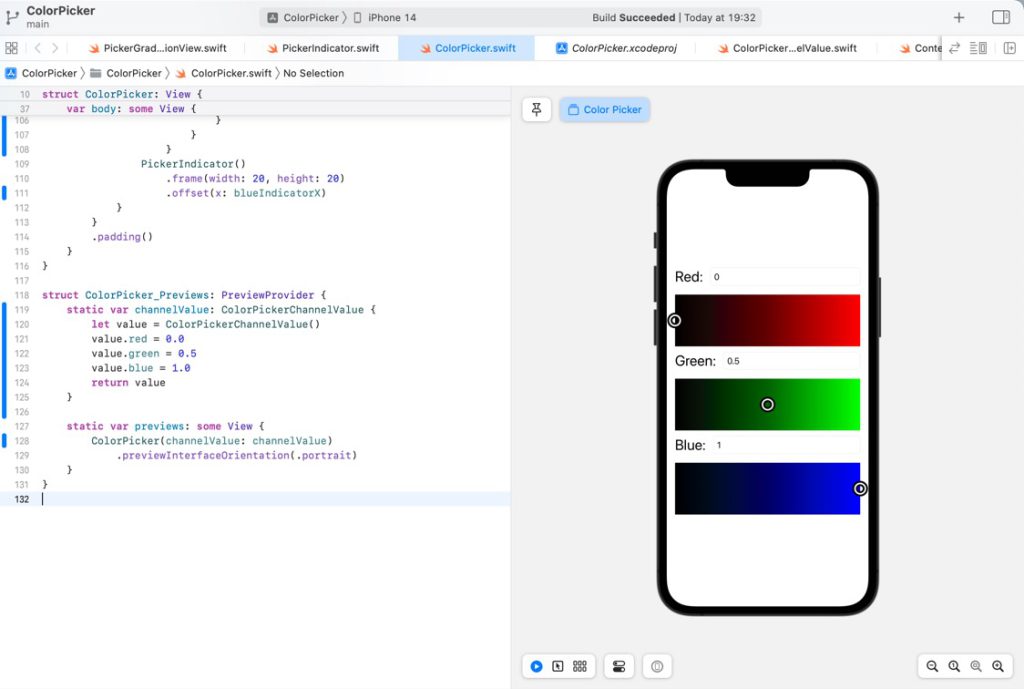Click the red channel picker indicator
This screenshot has width=1024, height=689.
pyautogui.click(x=675, y=320)
